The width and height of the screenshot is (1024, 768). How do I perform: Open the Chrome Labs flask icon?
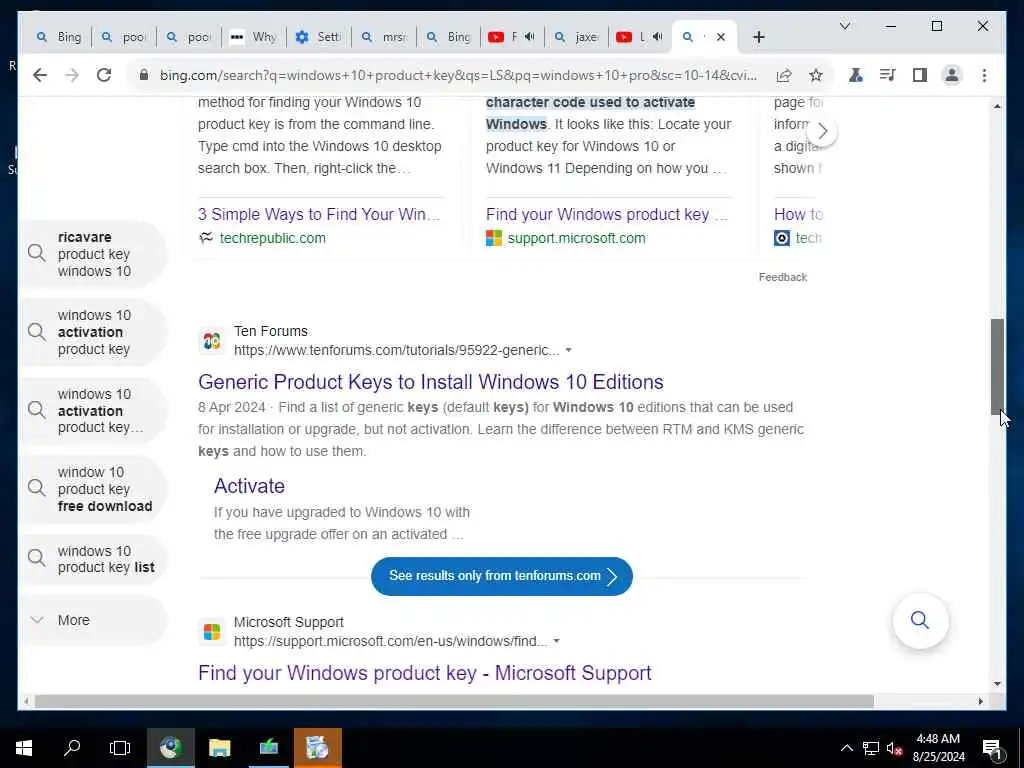click(x=856, y=75)
